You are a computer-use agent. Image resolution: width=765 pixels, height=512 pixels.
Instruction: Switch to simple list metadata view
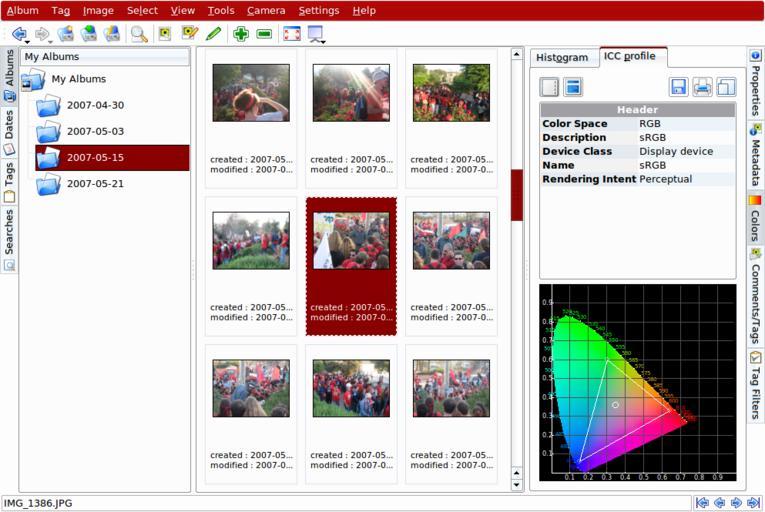click(x=549, y=87)
